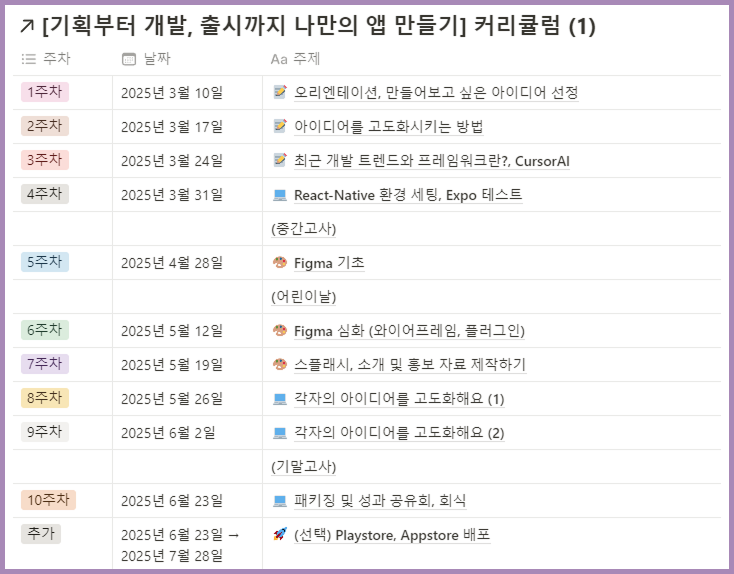734x574 pixels.
Task: Open the 아이디어를 고도화시키는 방법 page
Action: coord(389,127)
